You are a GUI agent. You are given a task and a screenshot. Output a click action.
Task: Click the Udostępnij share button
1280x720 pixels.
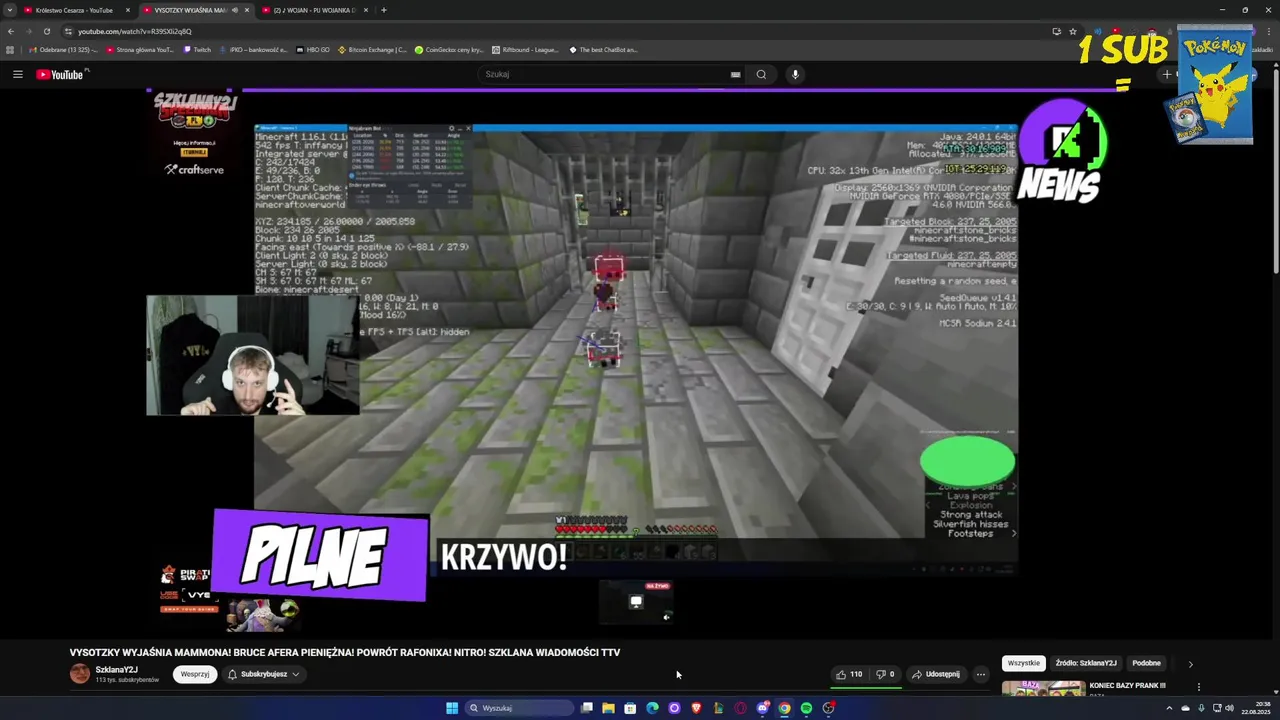pyautogui.click(x=936, y=674)
